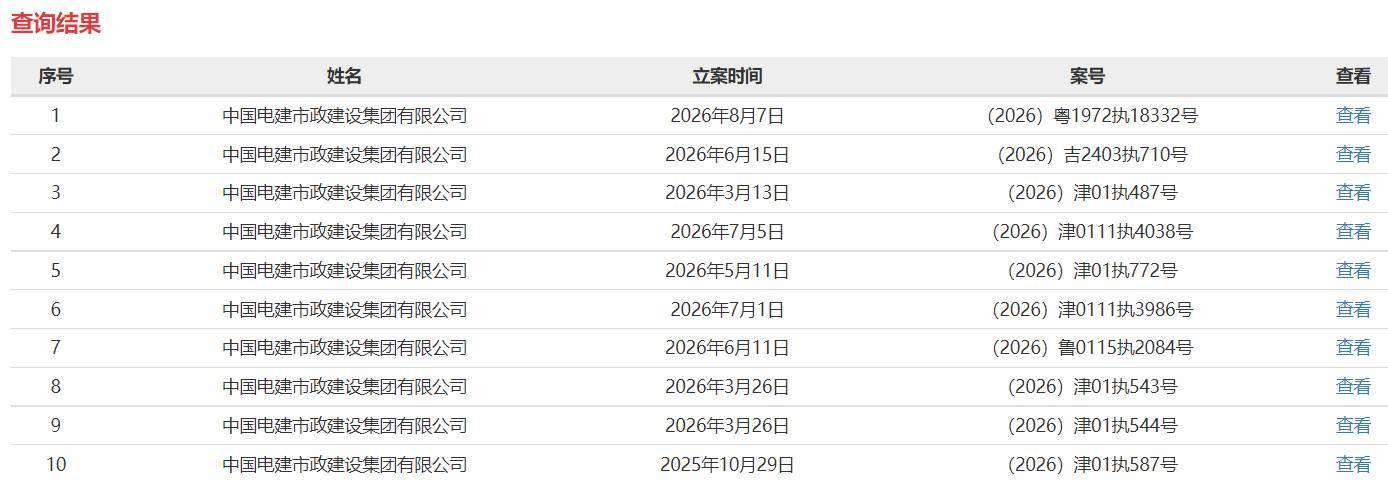This screenshot has height=493, width=1388.
Task: Click company name in row 1
Action: 344,115
